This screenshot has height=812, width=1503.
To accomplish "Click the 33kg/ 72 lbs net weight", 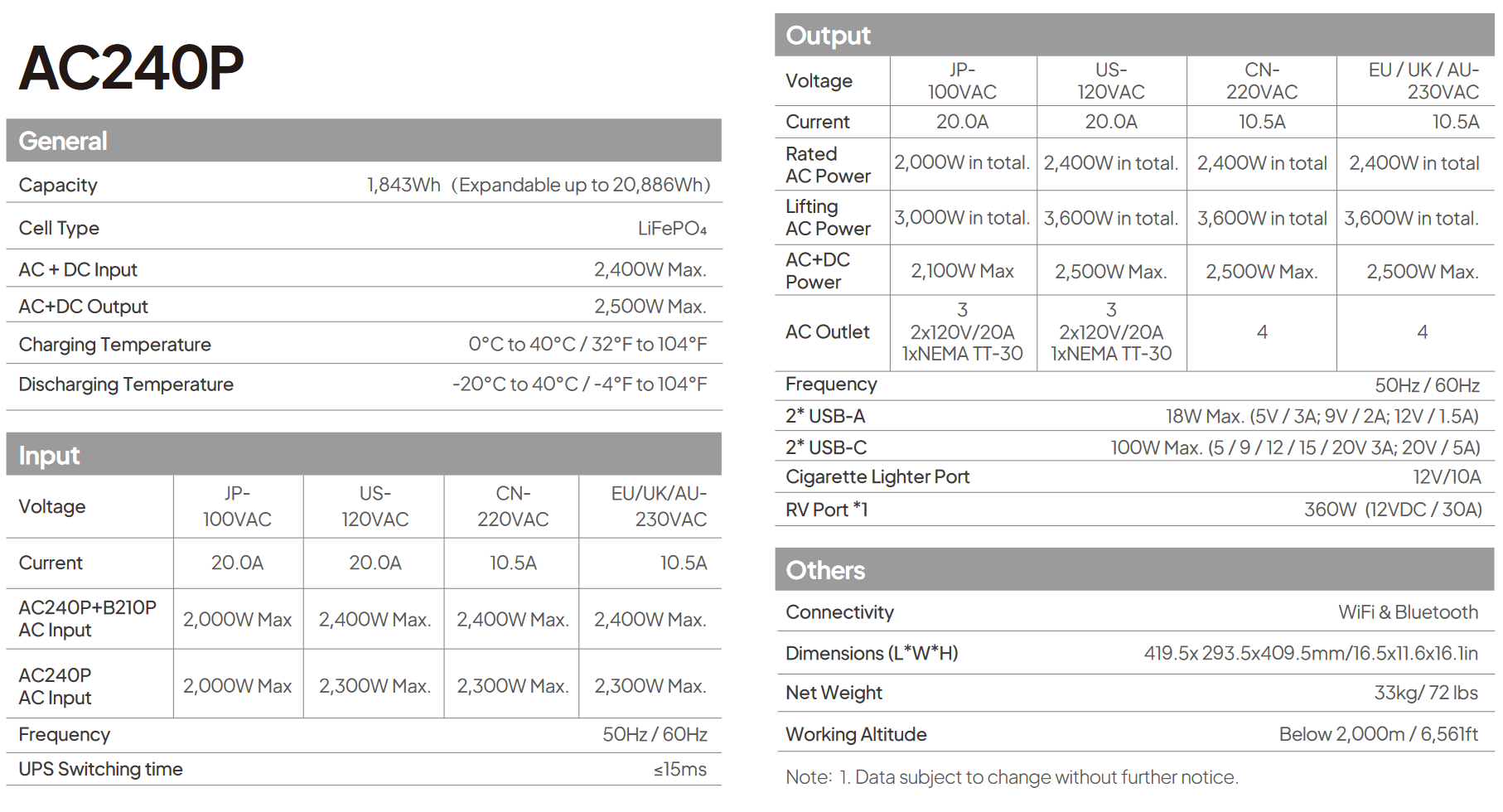I will [1426, 693].
